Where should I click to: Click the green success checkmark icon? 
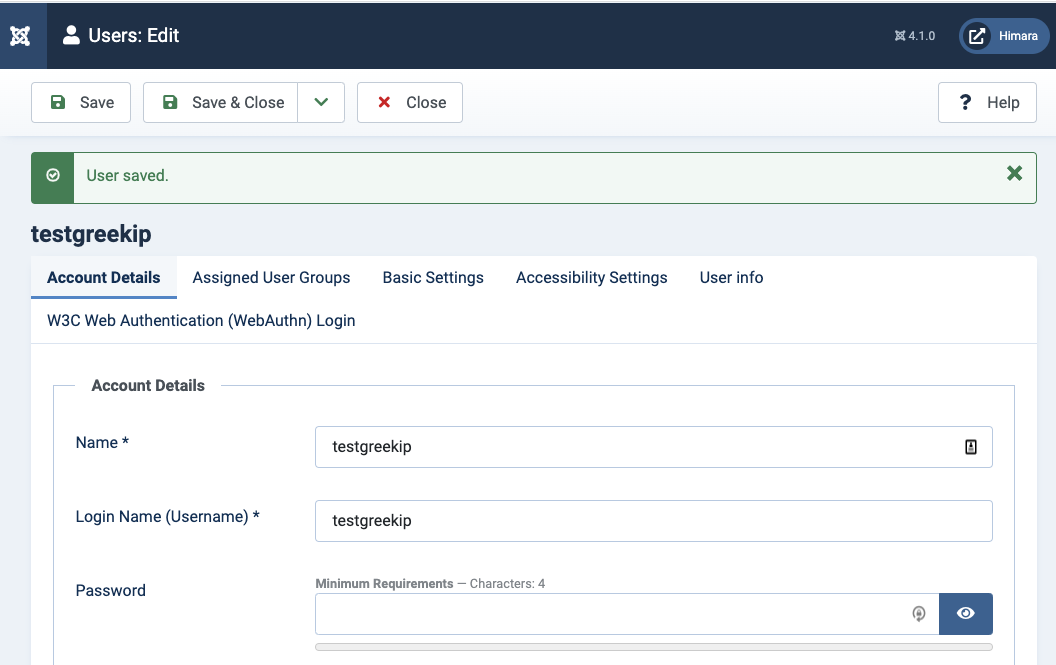click(x=53, y=176)
